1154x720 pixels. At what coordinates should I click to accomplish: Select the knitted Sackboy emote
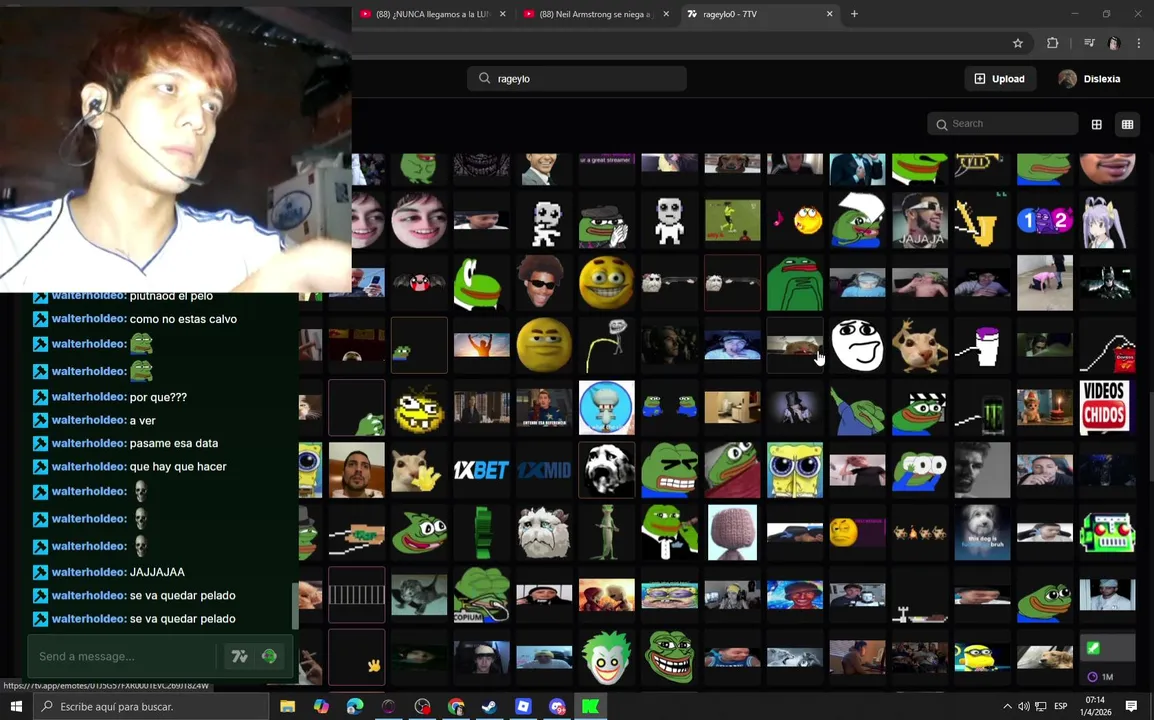[732, 532]
